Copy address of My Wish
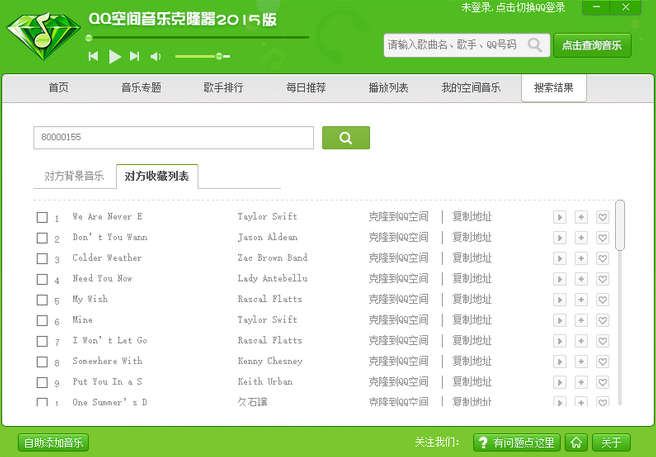656x457 pixels. tap(472, 300)
